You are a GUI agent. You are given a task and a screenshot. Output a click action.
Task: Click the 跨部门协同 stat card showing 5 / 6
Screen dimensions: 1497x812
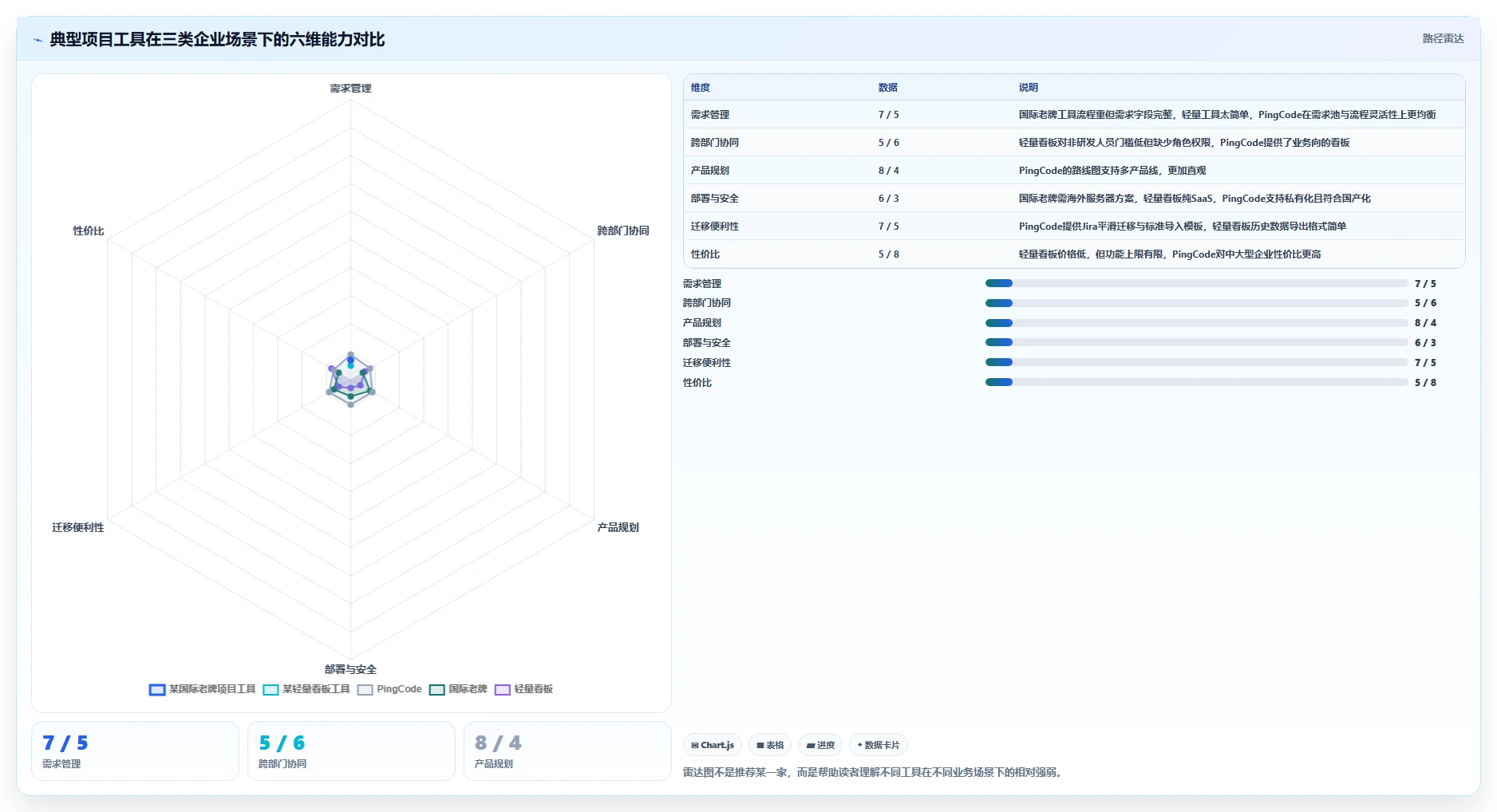click(351, 751)
